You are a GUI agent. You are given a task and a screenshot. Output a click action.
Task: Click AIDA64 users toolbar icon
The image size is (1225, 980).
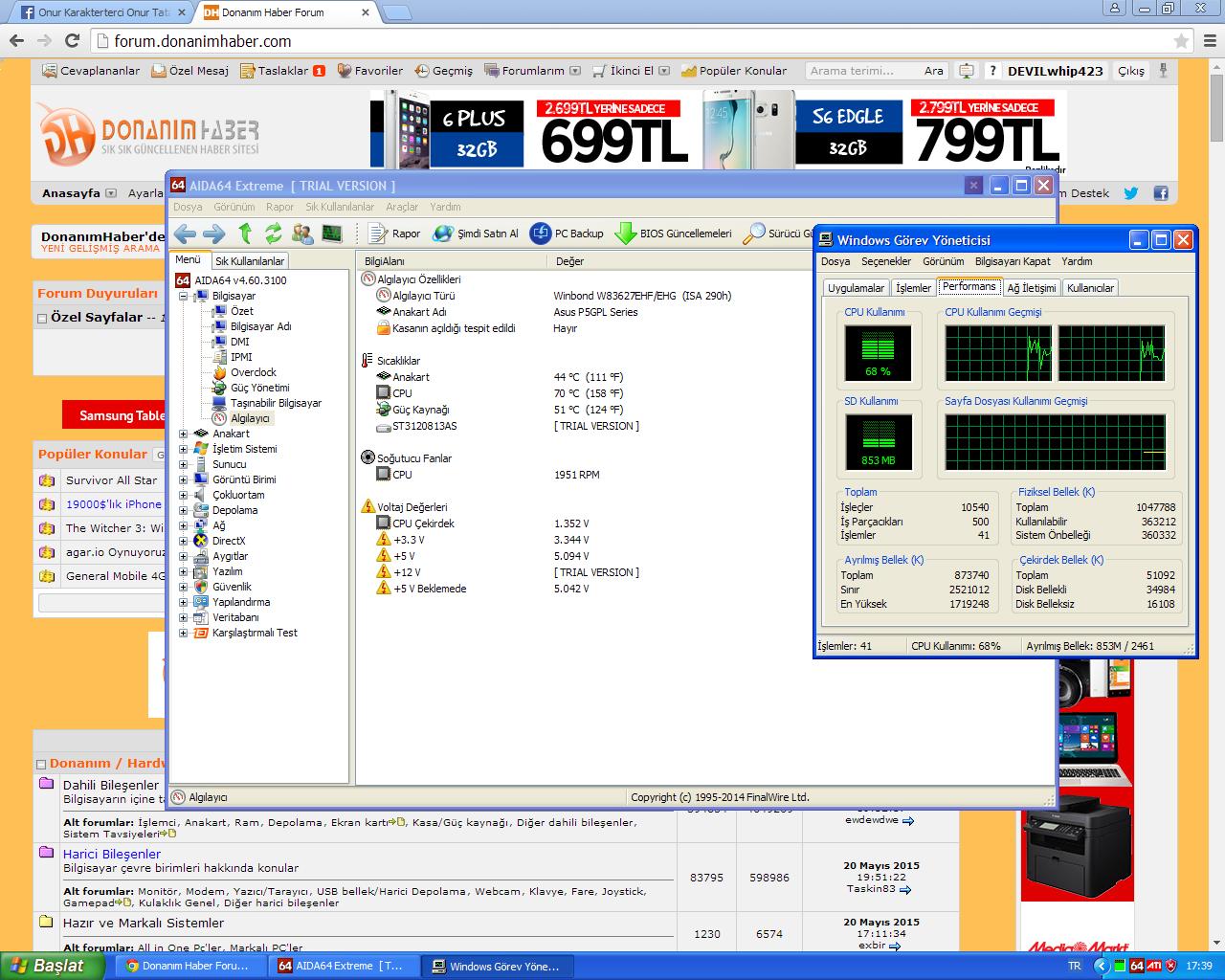(302, 234)
